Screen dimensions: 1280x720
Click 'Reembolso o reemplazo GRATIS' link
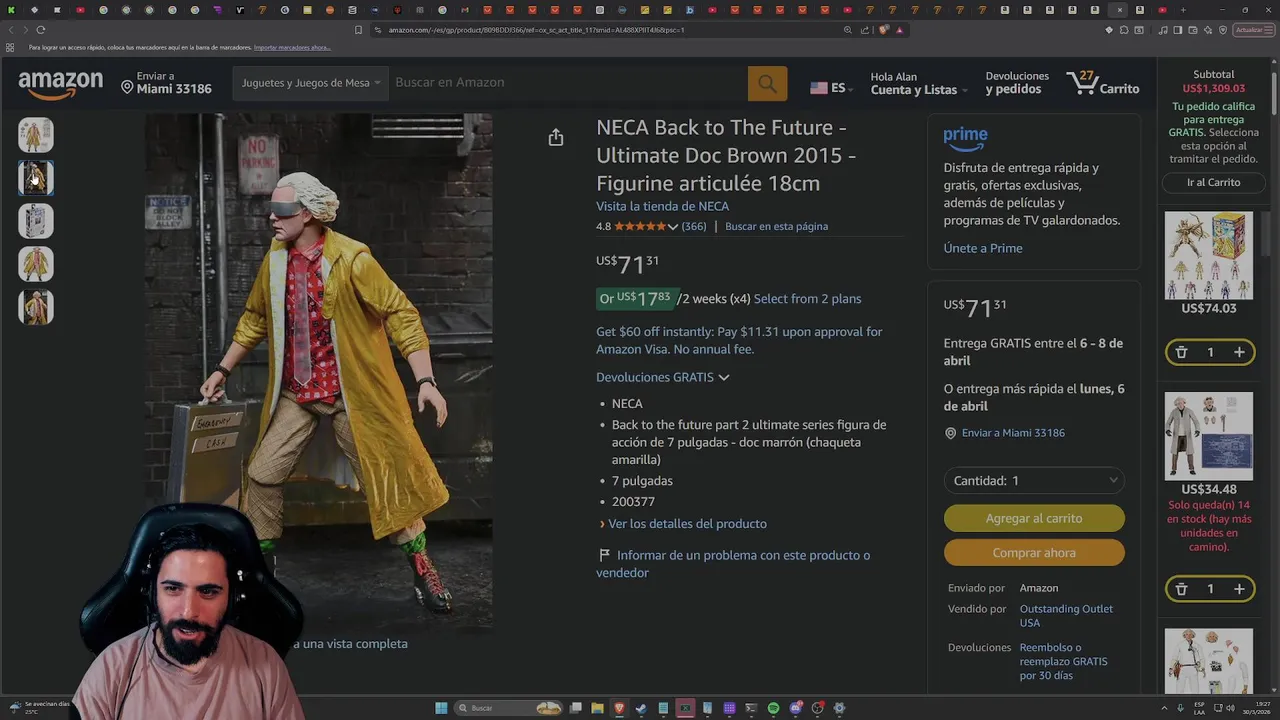[x=1063, y=661]
